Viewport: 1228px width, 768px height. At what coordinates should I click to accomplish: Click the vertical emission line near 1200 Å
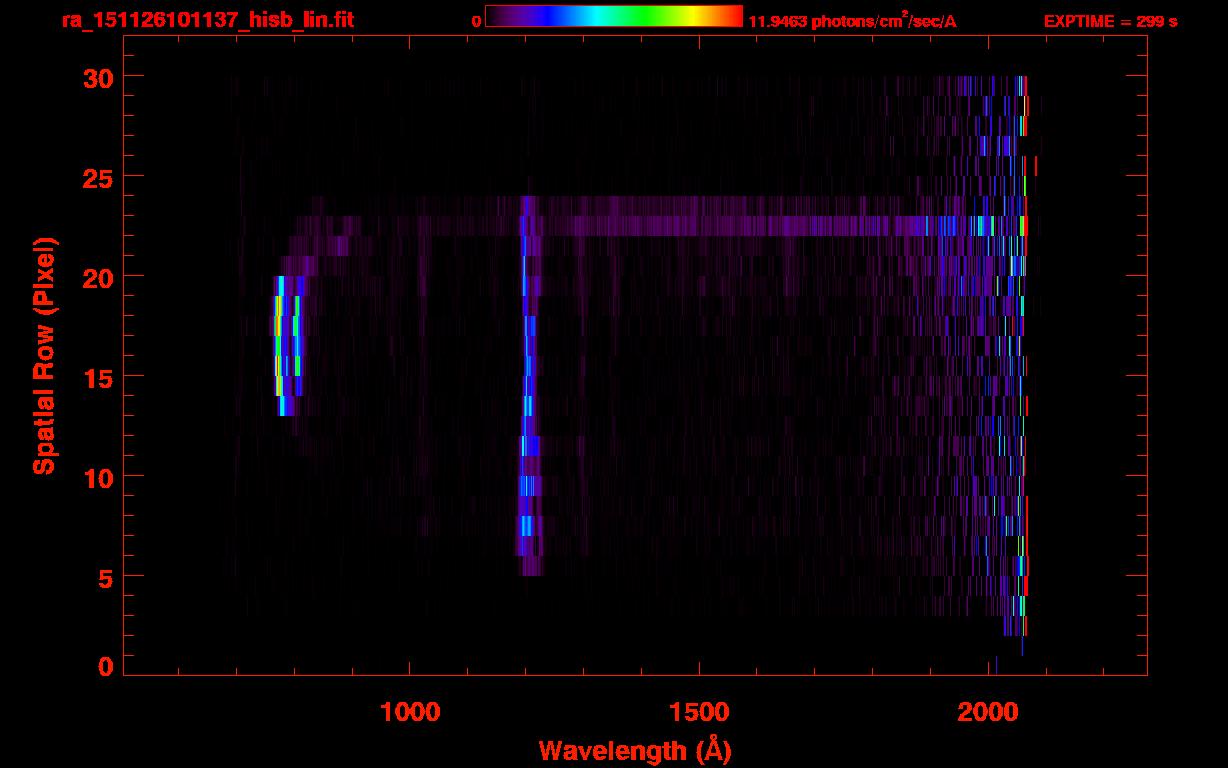pyautogui.click(x=528, y=385)
